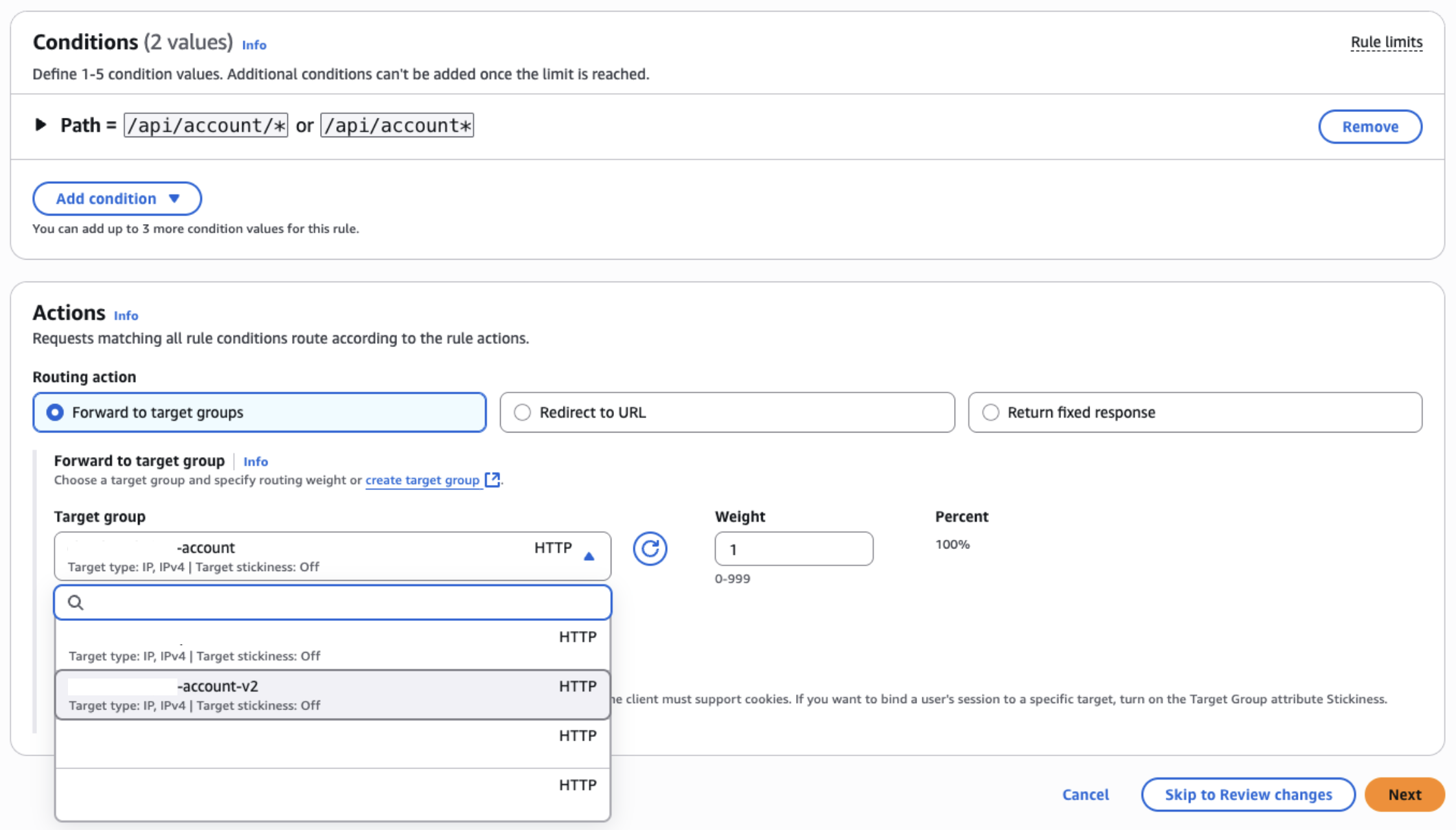Pick the last HTTP option in list
This screenshot has width=1456, height=830.
pyautogui.click(x=332, y=794)
